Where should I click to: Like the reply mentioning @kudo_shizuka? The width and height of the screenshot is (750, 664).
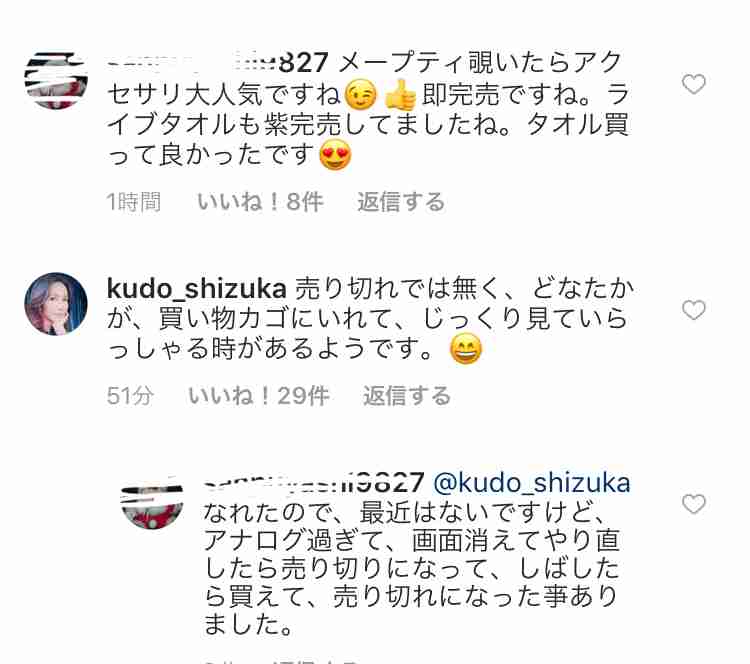coord(694,504)
